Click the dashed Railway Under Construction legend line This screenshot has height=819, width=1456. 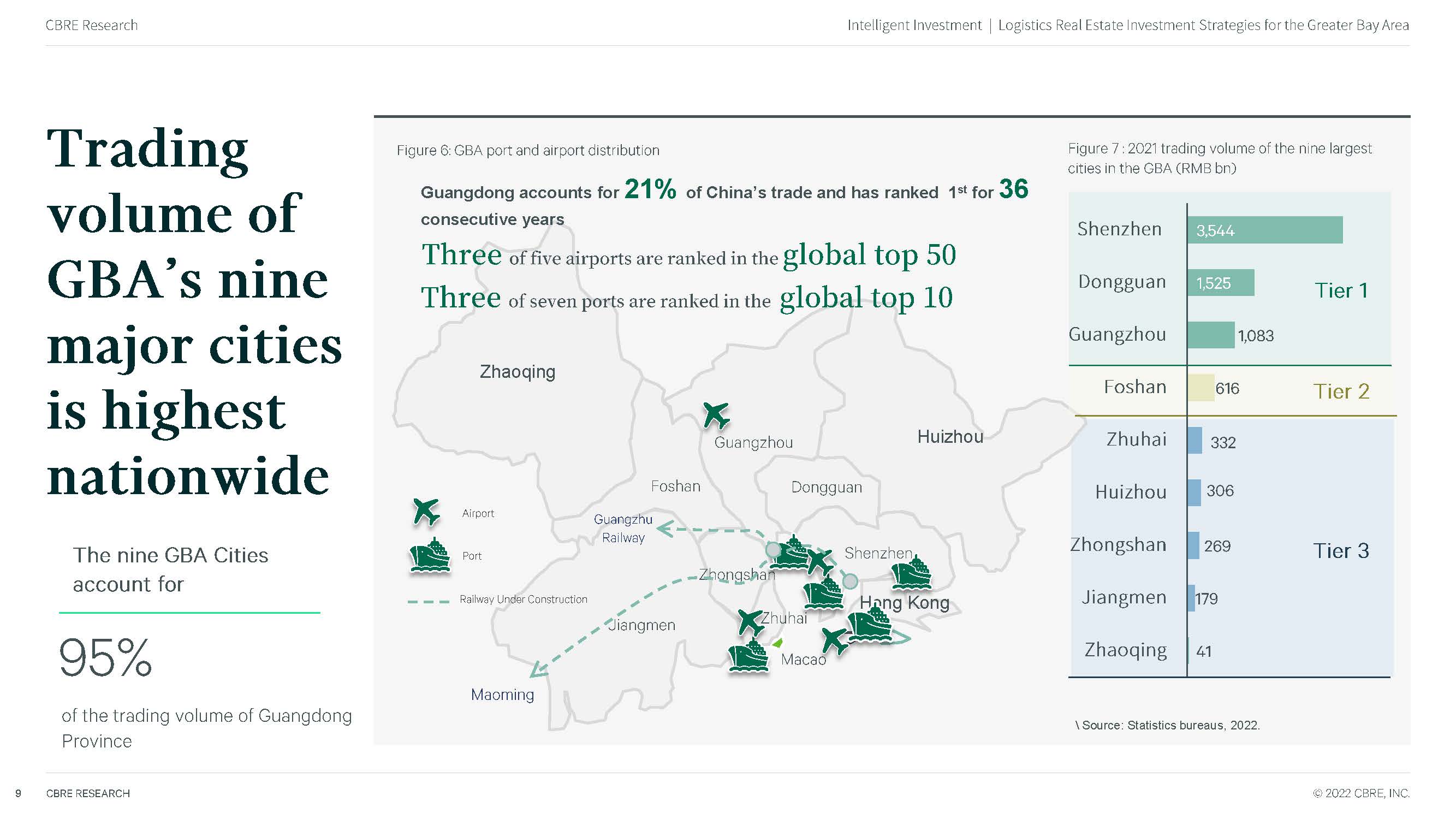click(428, 601)
